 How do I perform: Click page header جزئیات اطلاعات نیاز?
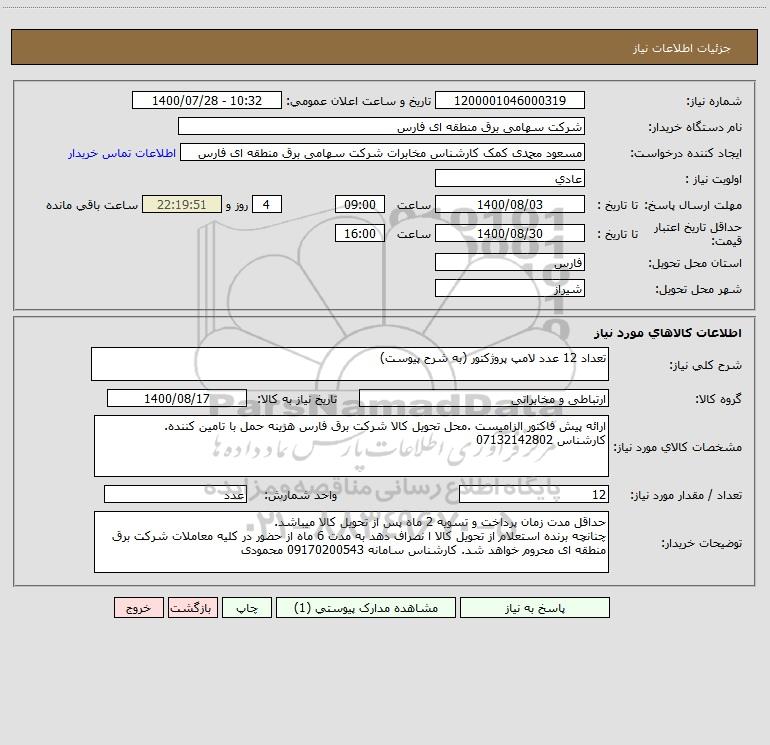click(682, 48)
